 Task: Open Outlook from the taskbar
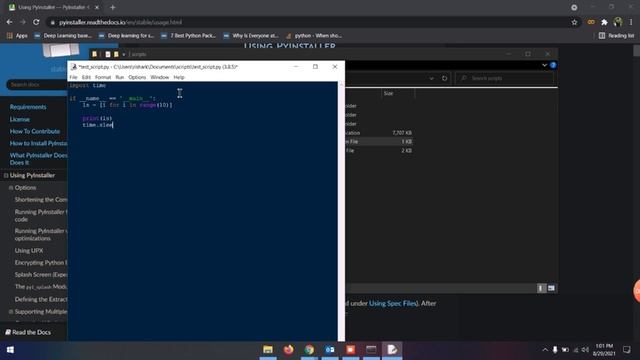point(330,350)
